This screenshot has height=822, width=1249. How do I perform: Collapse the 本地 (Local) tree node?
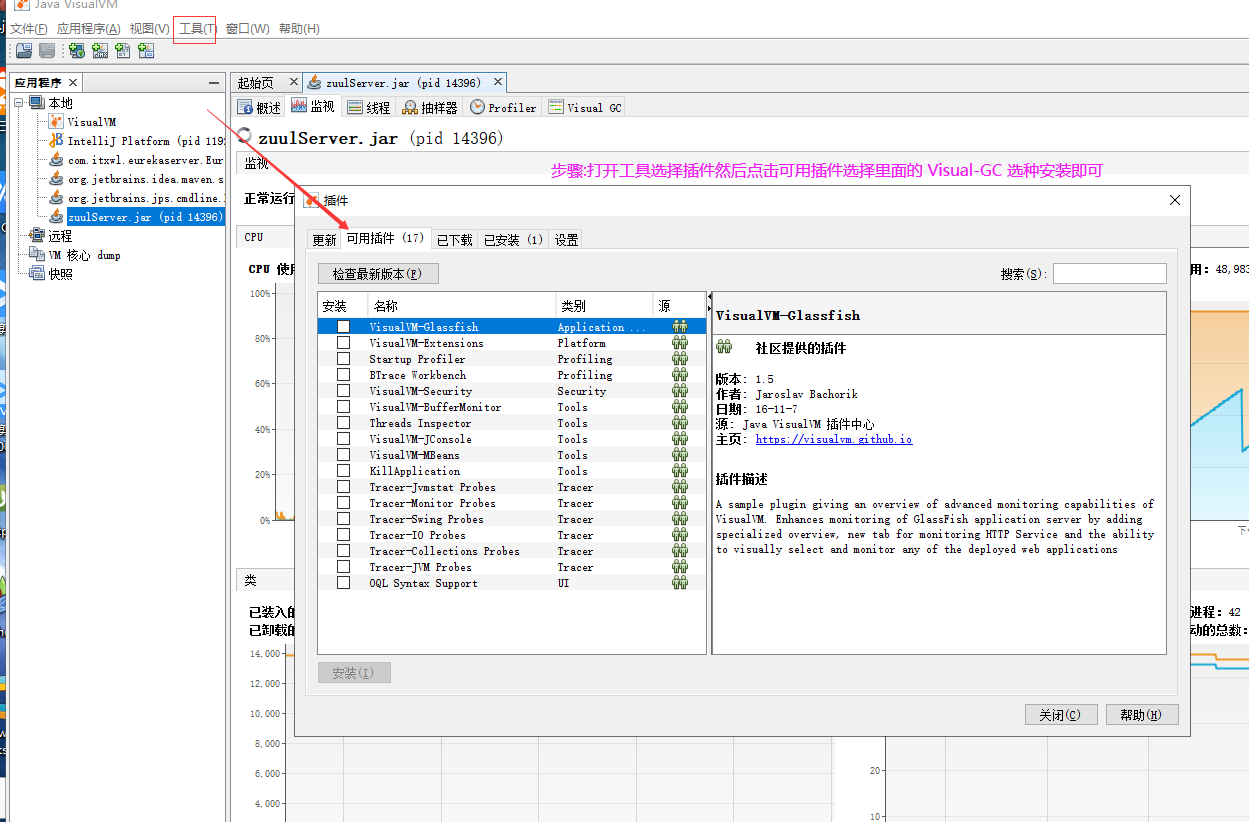click(x=17, y=102)
